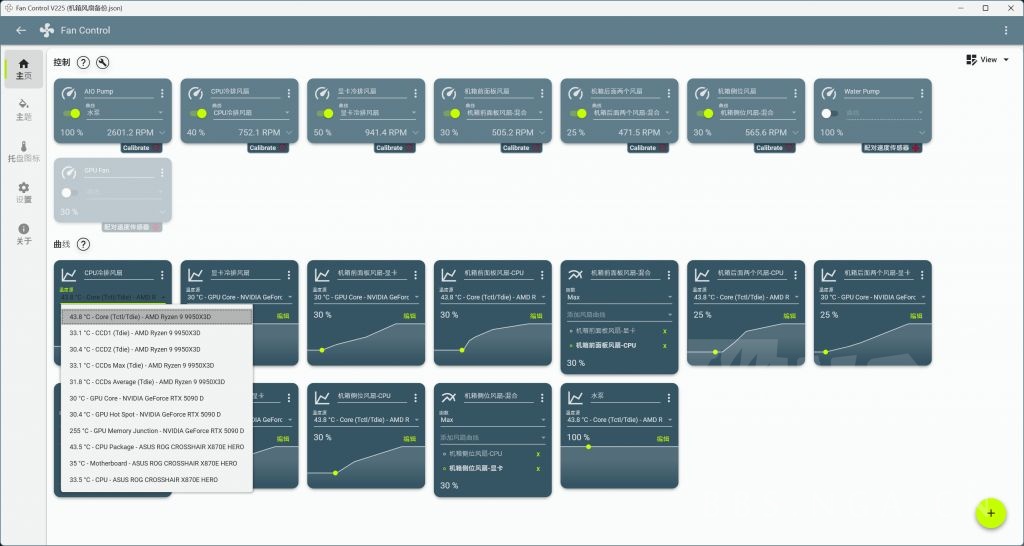Viewport: 1024px width, 546px height.
Task: Click the help icon next to 曲线
Action: coord(83,244)
